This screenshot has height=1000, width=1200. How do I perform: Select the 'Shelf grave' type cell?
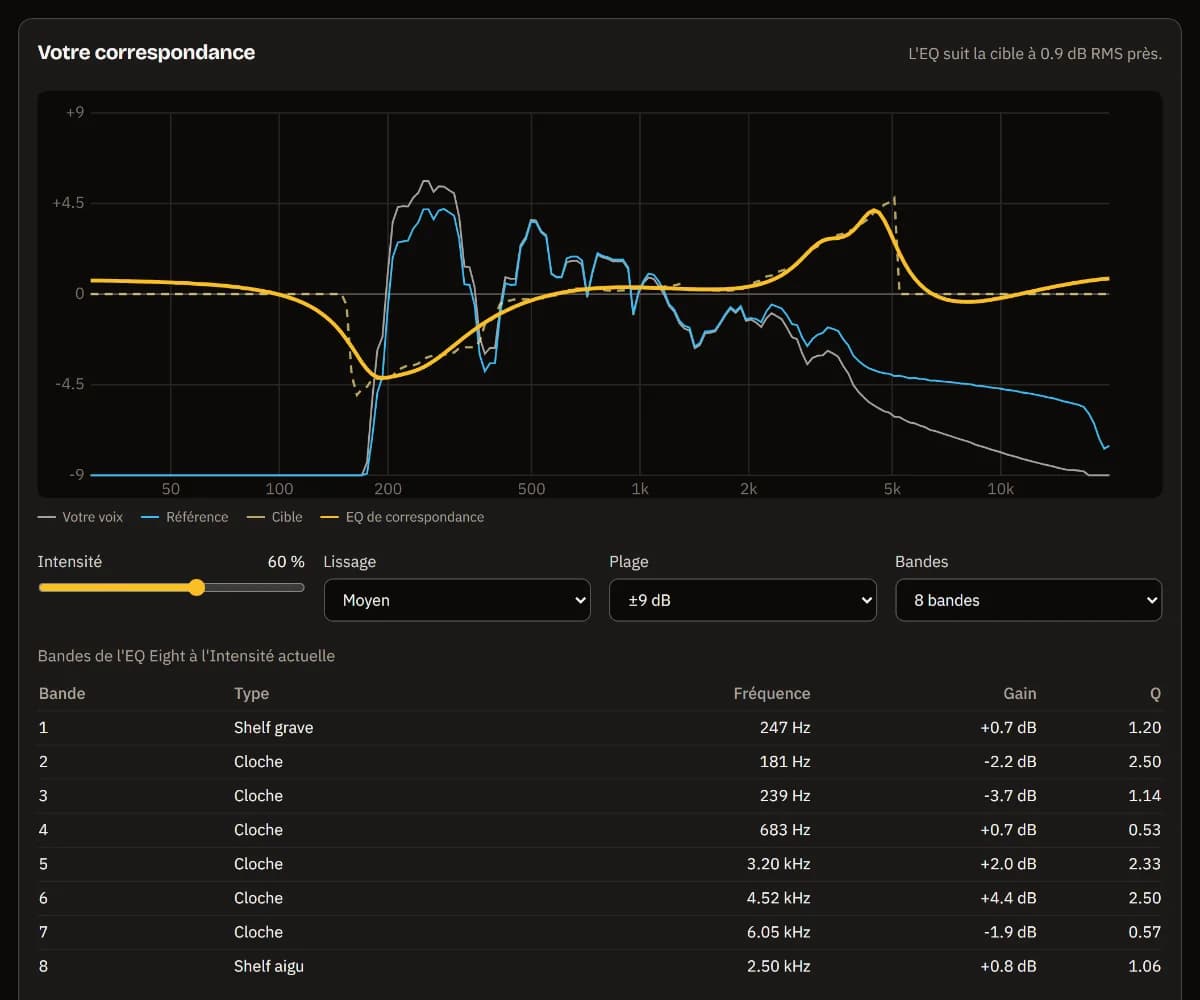(274, 727)
